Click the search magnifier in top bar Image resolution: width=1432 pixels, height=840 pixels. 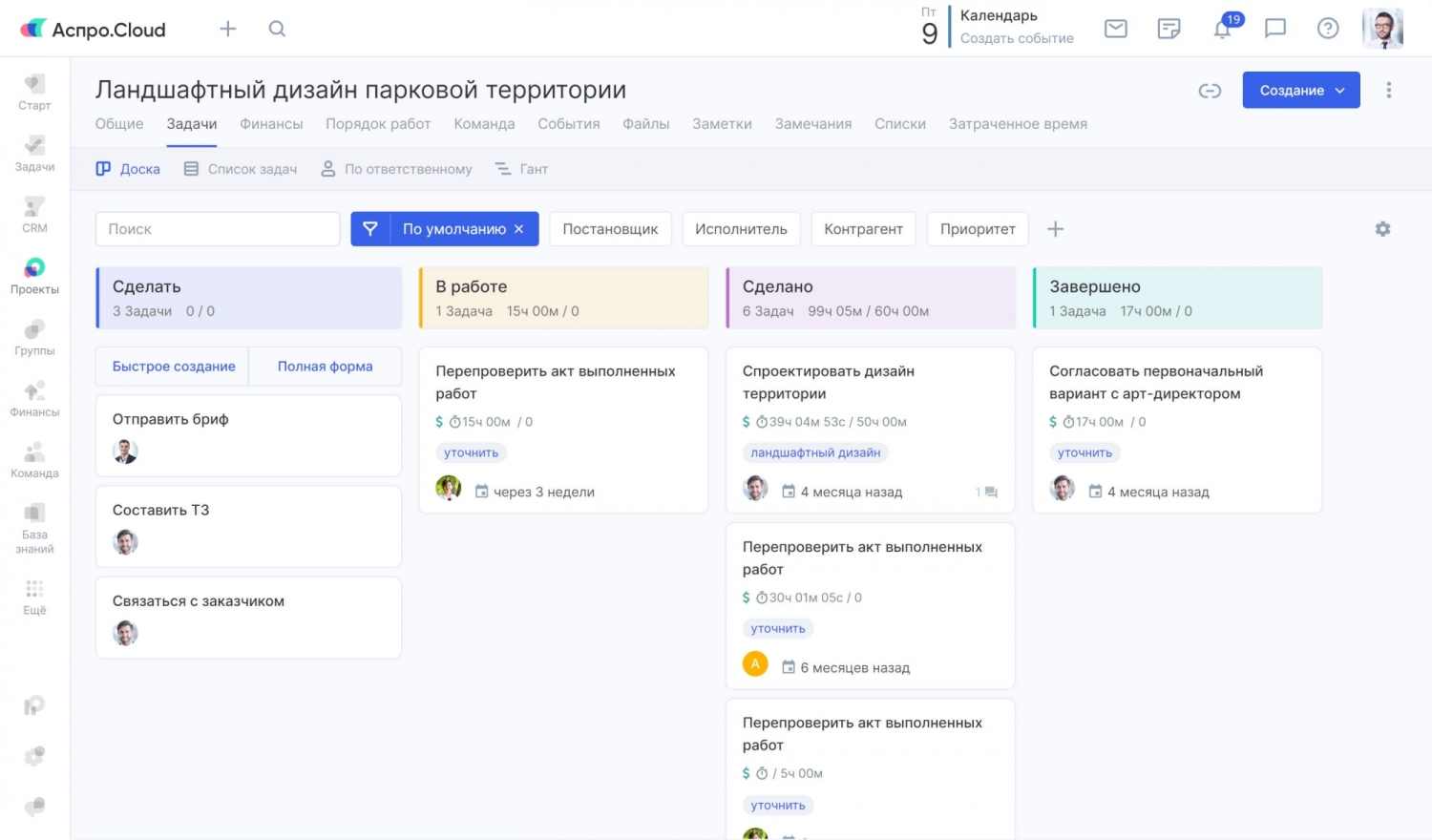coord(277,29)
